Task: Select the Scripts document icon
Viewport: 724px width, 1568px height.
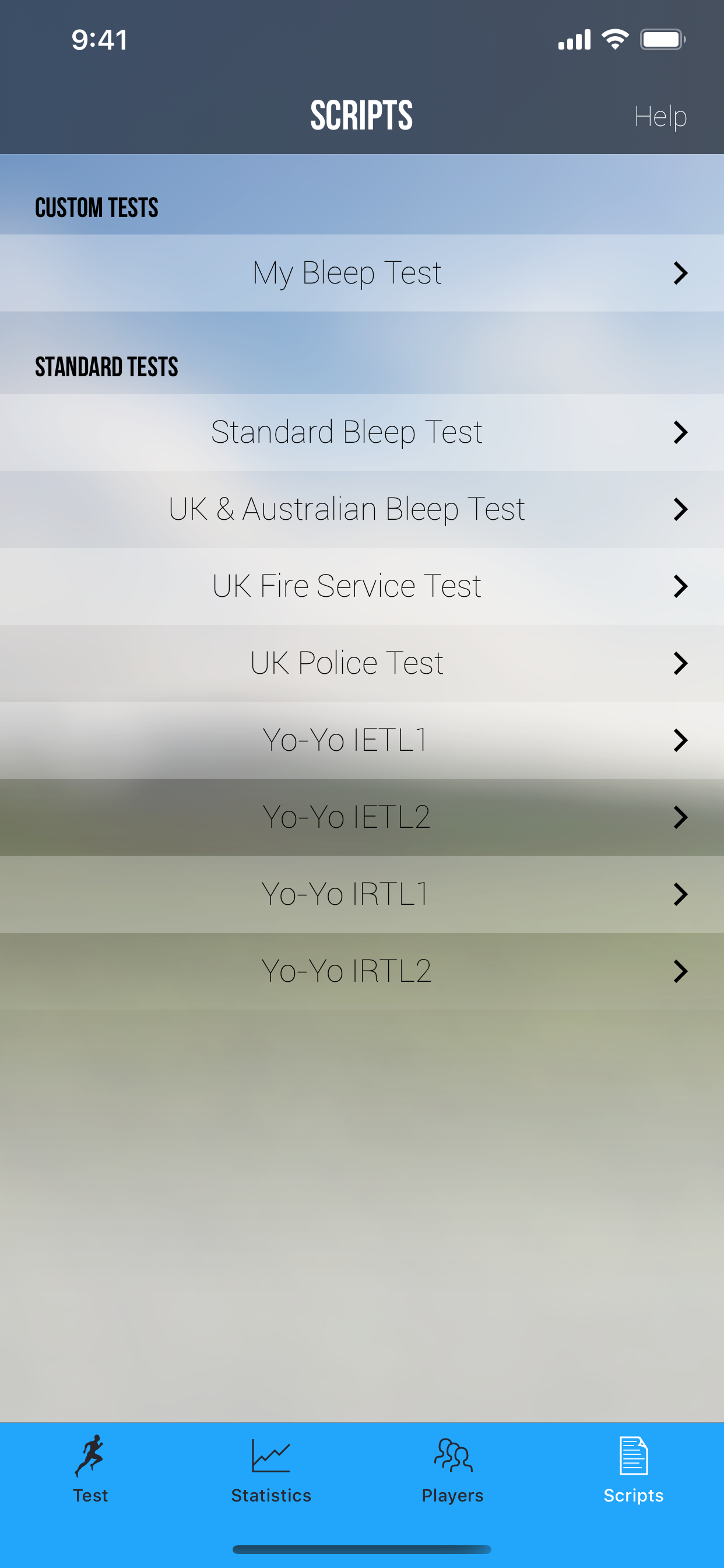Action: pos(633,1455)
